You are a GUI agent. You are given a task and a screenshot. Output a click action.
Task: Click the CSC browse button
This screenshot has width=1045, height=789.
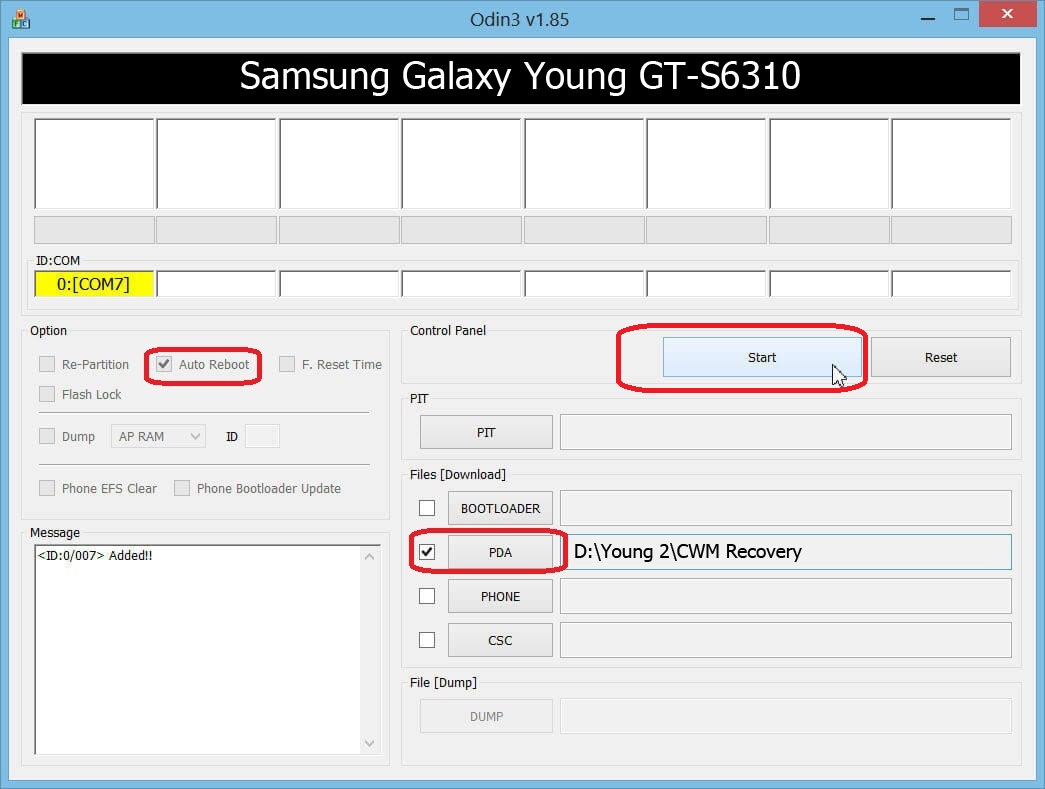(x=500, y=640)
